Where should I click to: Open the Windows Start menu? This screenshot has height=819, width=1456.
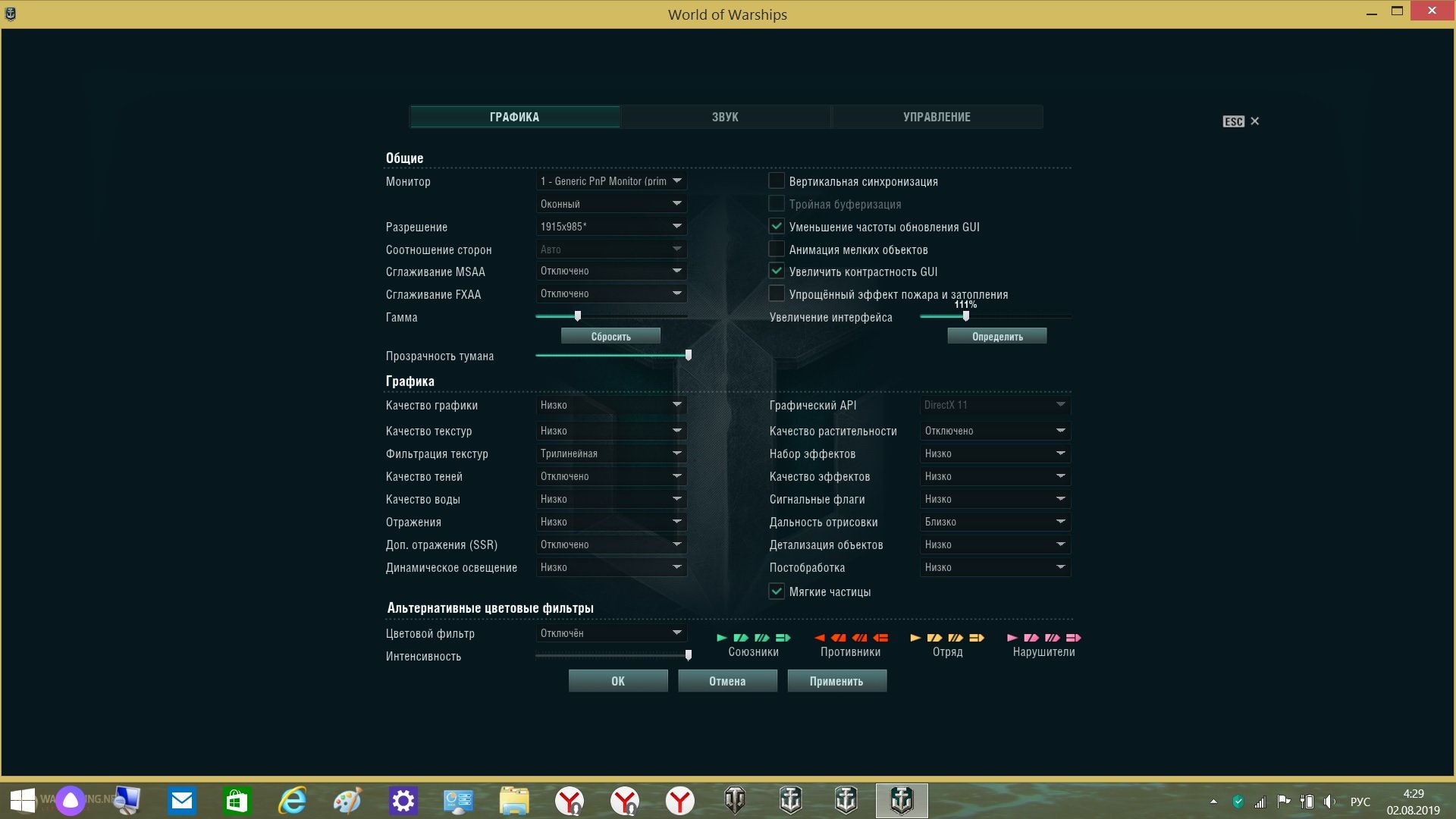click(x=22, y=801)
